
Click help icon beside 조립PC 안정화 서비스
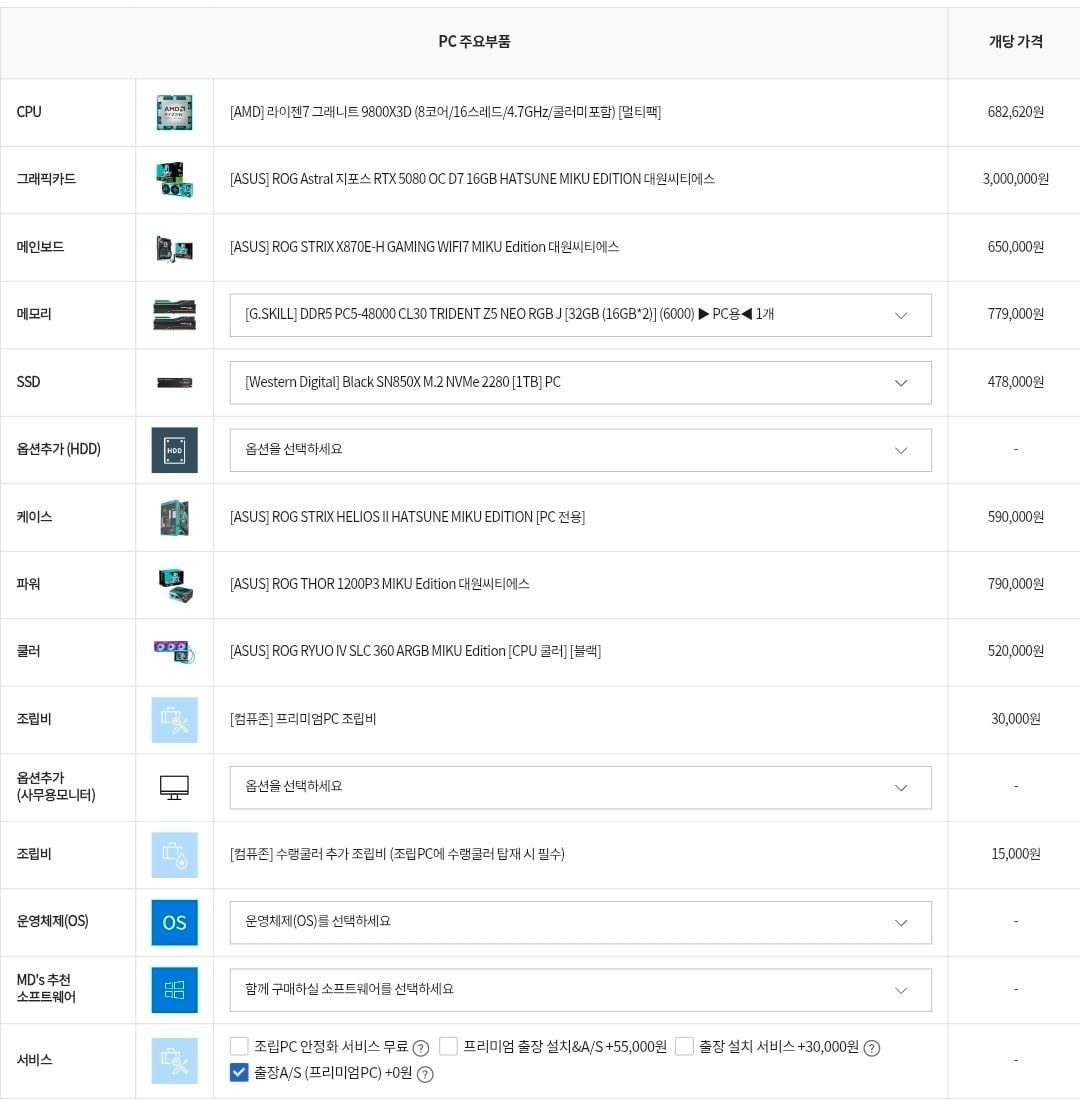point(421,1048)
